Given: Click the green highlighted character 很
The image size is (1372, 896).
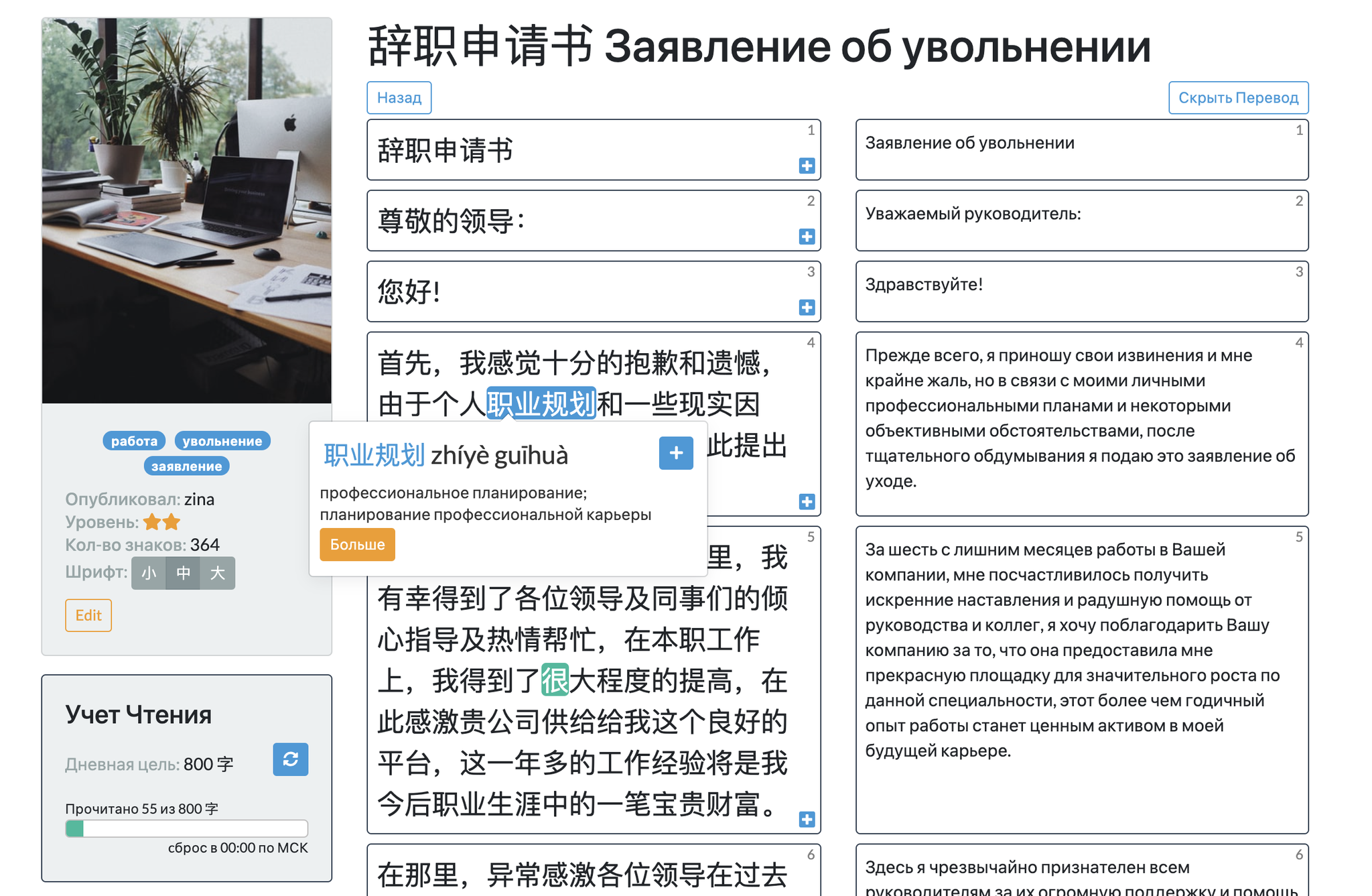Looking at the screenshot, I should [555, 680].
